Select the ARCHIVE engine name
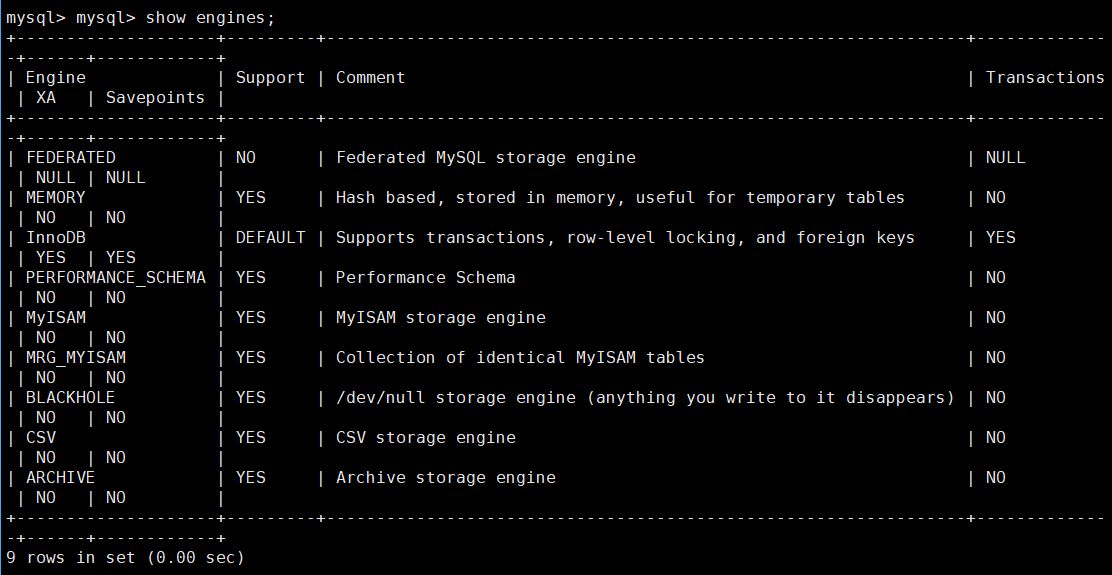This screenshot has height=575, width=1112. click(60, 478)
